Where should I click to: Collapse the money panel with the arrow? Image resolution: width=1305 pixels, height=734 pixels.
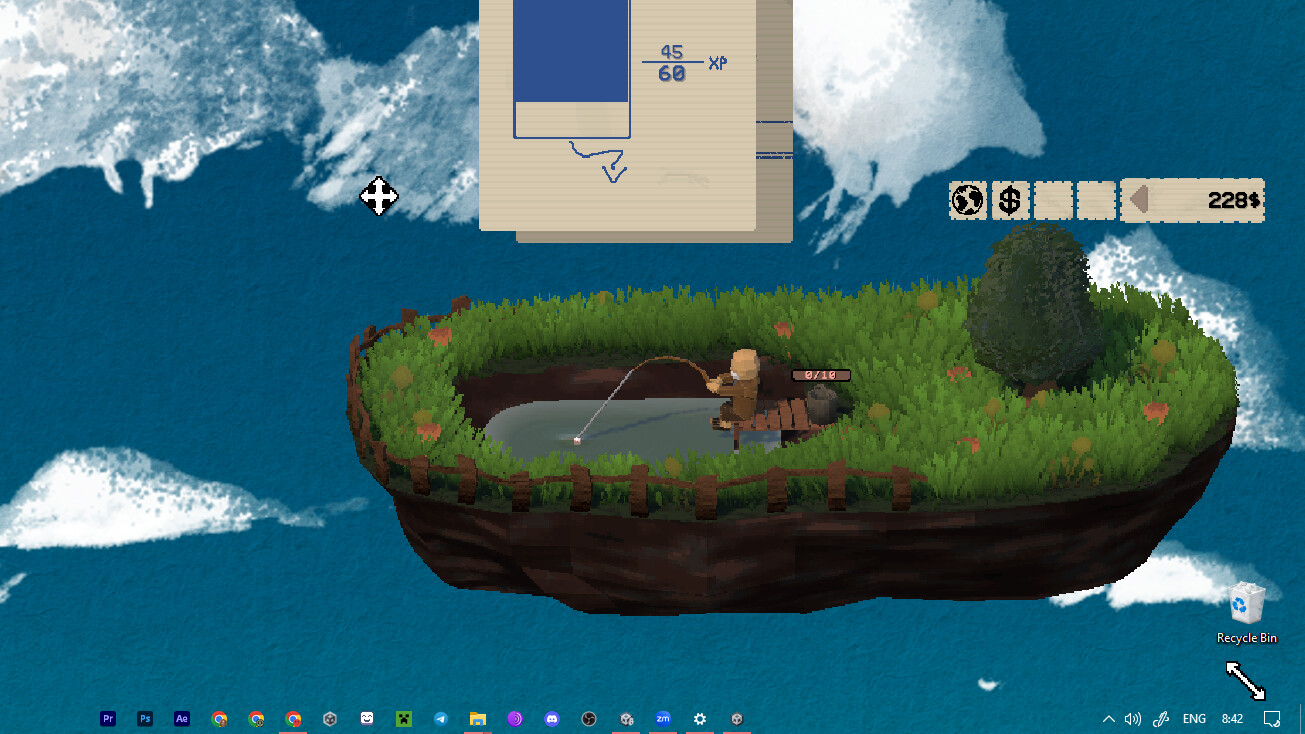coord(1138,200)
